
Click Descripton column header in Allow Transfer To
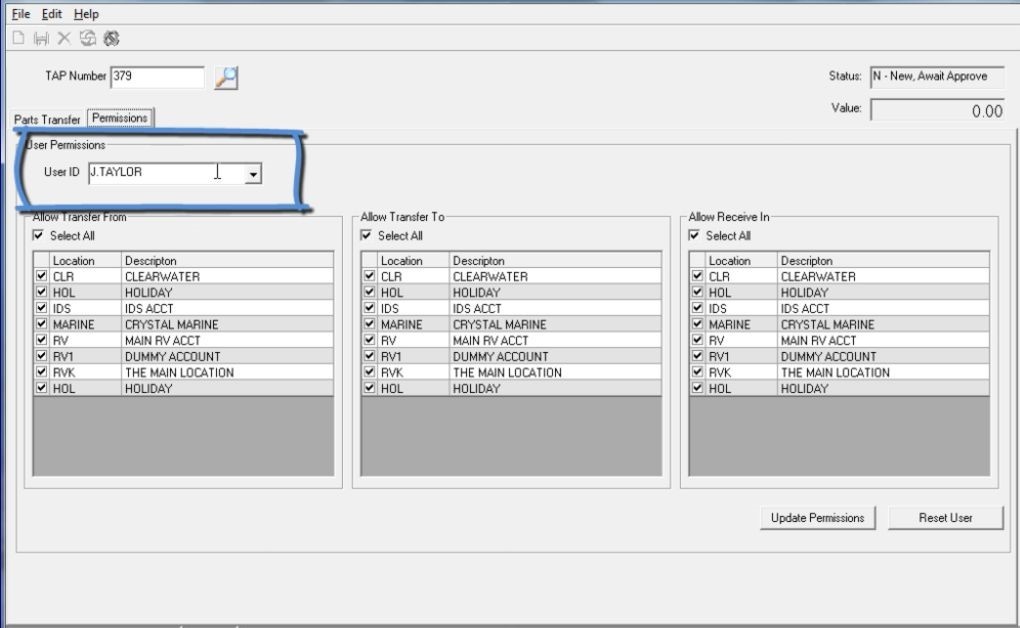pyautogui.click(x=555, y=260)
